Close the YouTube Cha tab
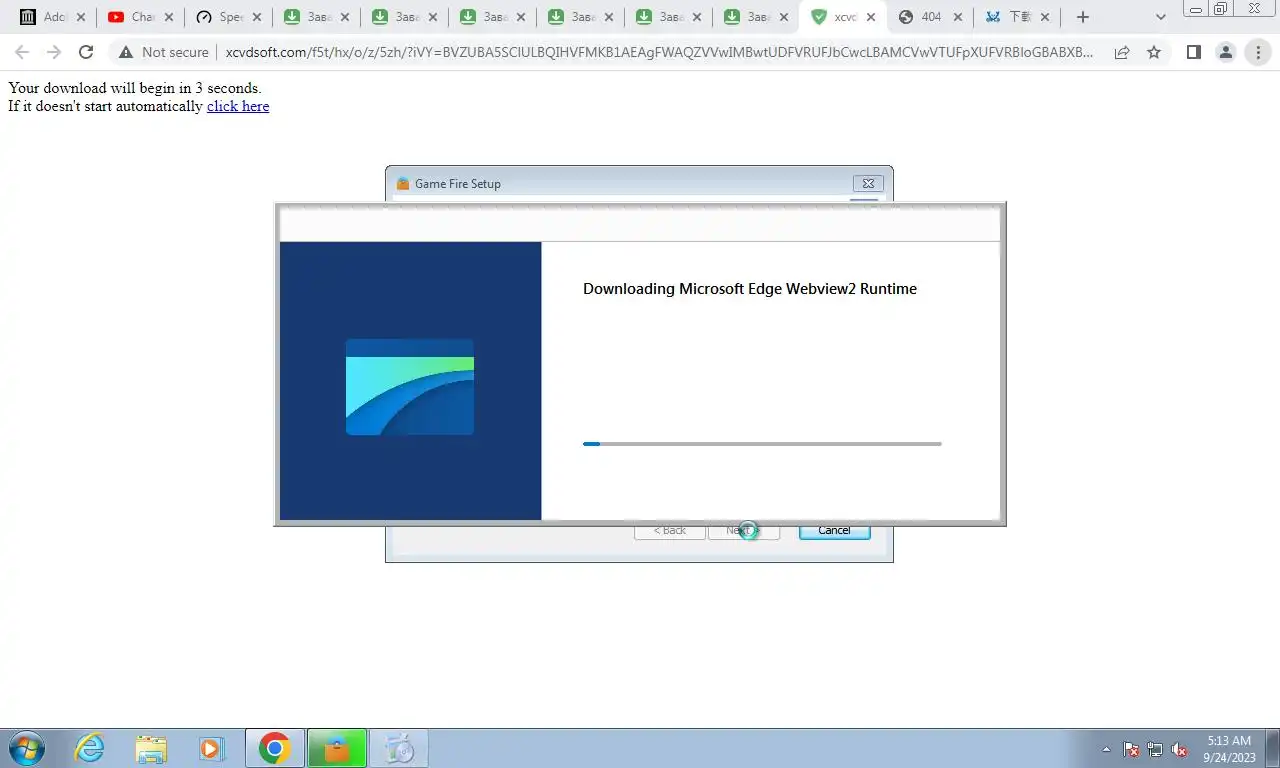 tap(169, 17)
